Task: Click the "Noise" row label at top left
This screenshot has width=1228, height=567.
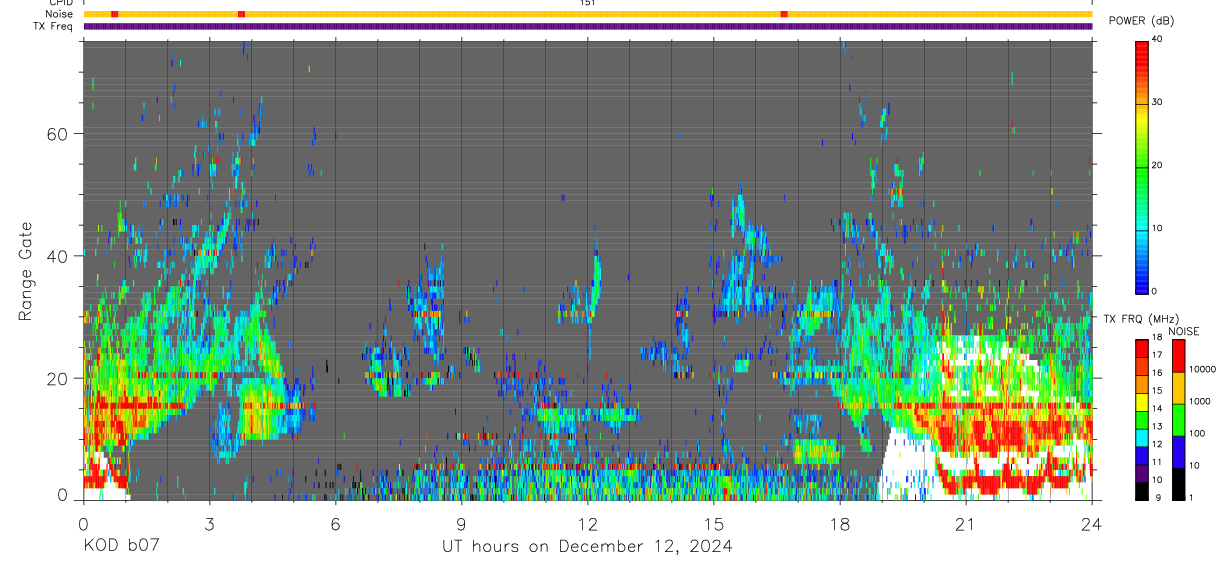Action: coord(61,14)
